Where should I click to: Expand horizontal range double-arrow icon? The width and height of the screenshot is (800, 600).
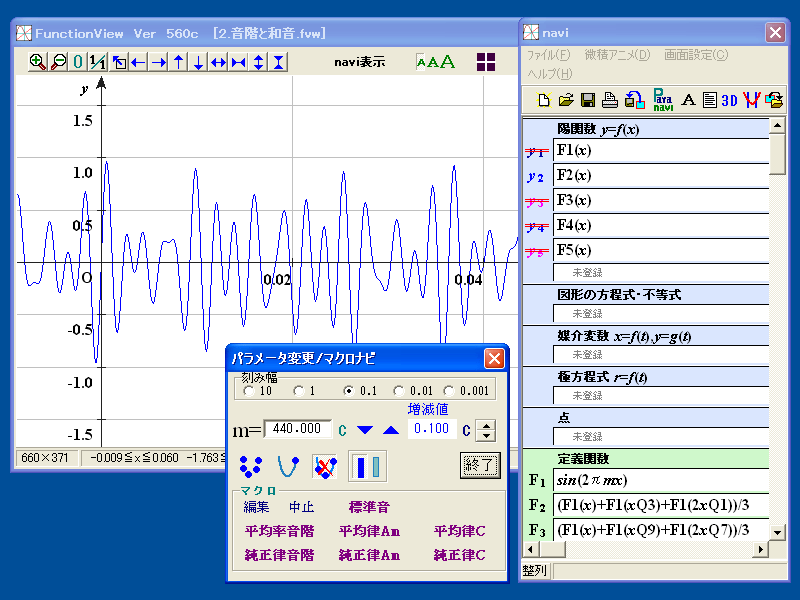(218, 62)
